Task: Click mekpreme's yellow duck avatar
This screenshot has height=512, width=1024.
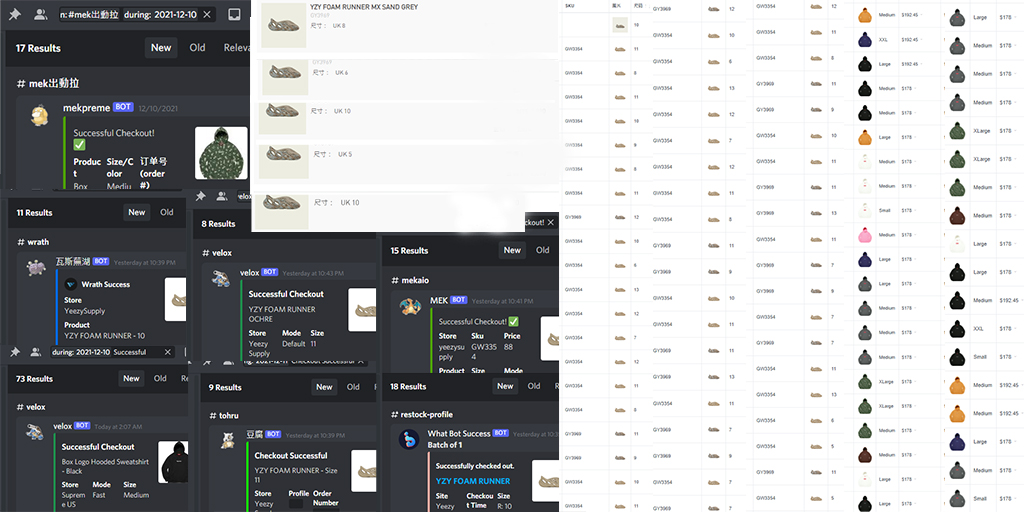Action: tap(40, 115)
